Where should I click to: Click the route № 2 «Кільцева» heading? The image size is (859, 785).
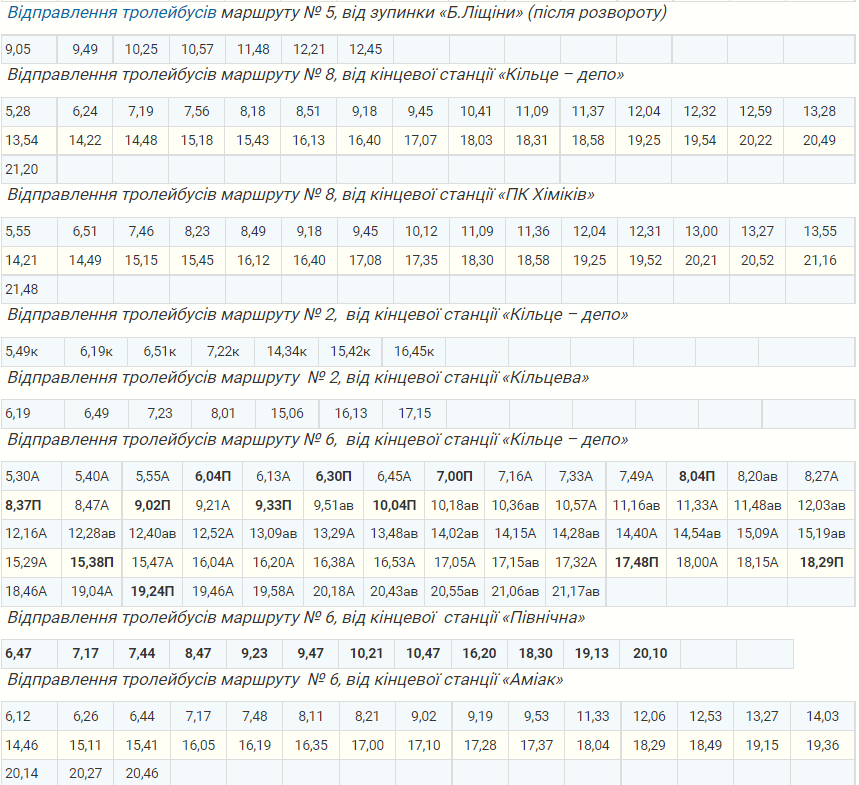[x=298, y=378]
